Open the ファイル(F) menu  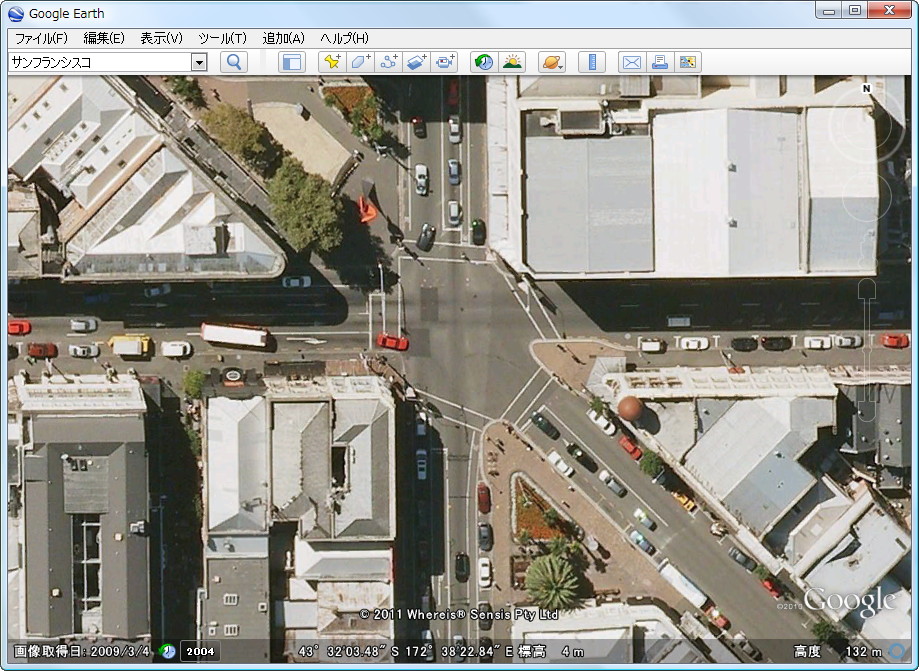(x=41, y=39)
